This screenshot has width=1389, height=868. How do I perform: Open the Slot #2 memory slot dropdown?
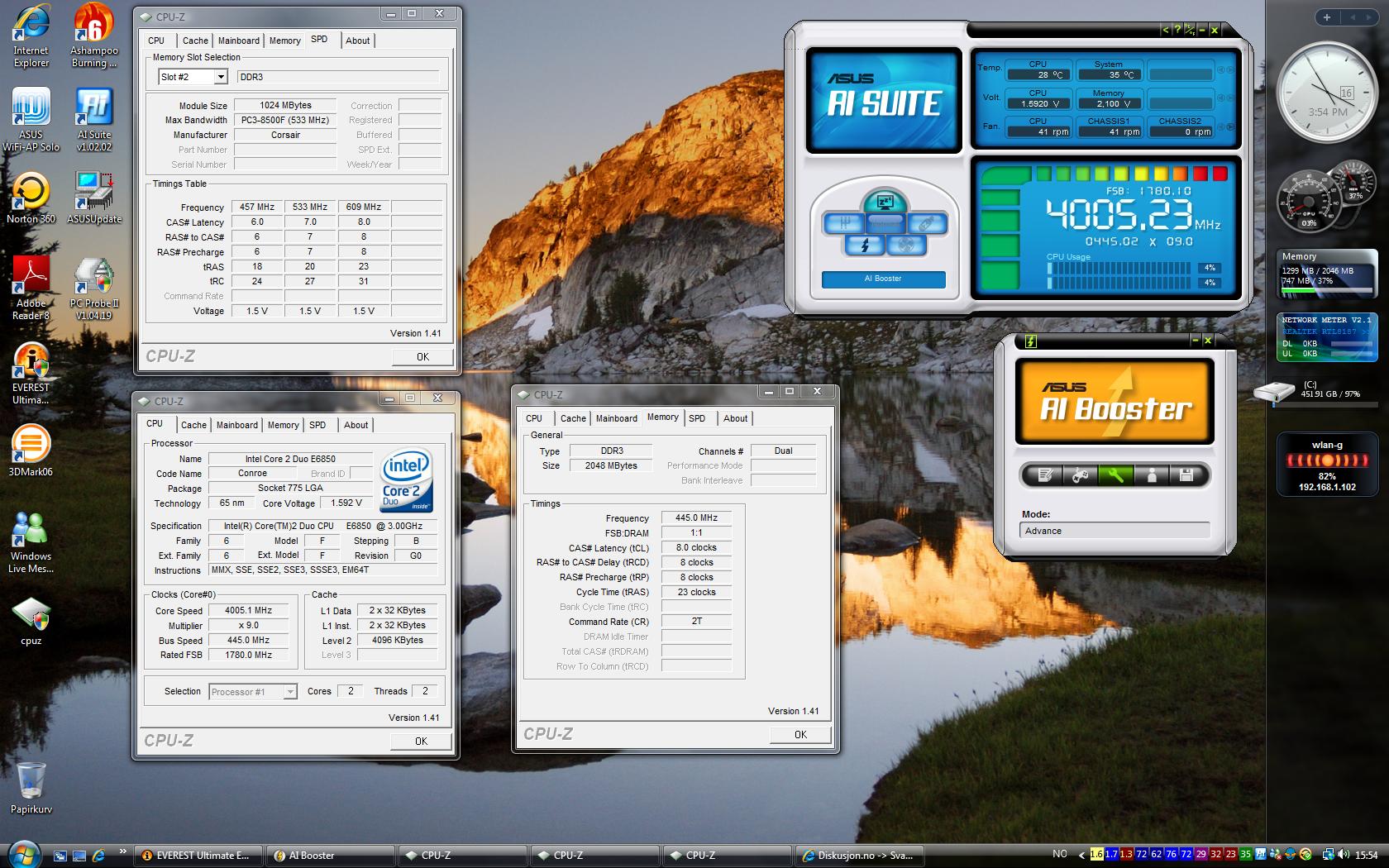pos(221,77)
